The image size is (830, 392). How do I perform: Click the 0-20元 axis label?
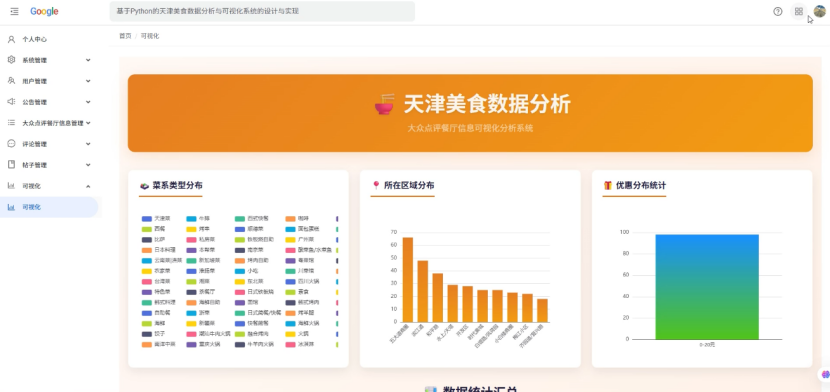707,345
